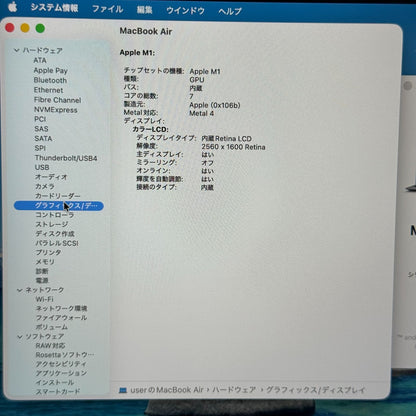Select カードリーダー in the sidebar
416x416 pixels.
pos(58,196)
